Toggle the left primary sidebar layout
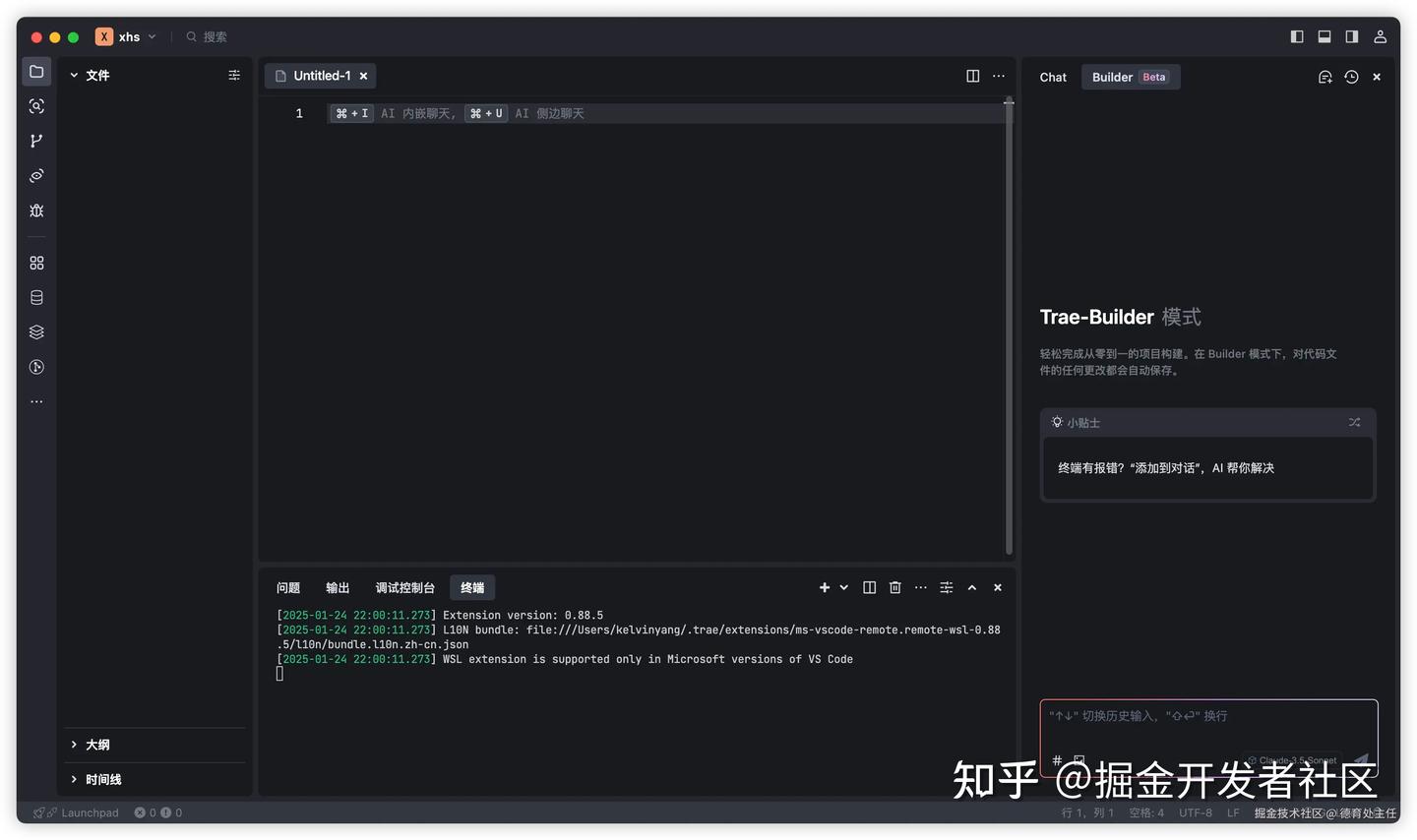This screenshot has height=840, width=1417. (x=1297, y=36)
